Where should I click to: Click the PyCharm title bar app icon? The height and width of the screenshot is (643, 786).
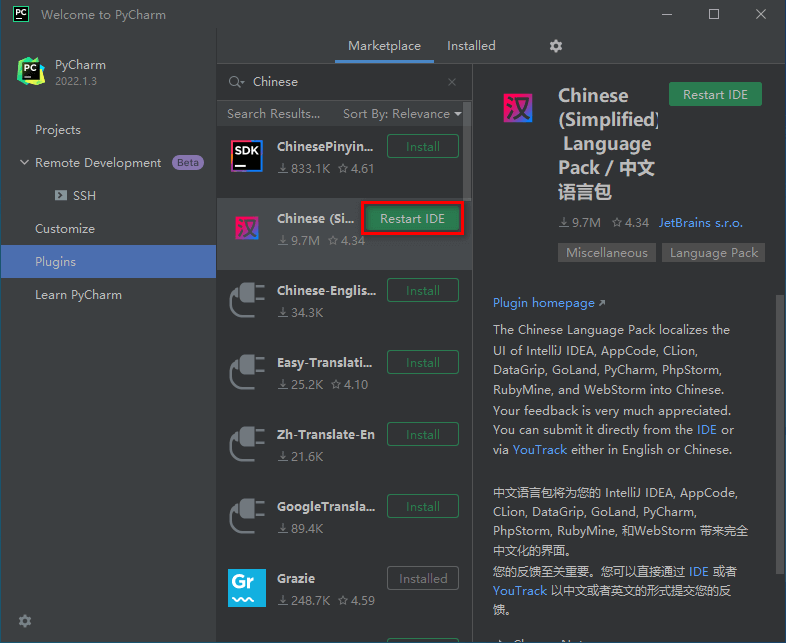point(21,14)
